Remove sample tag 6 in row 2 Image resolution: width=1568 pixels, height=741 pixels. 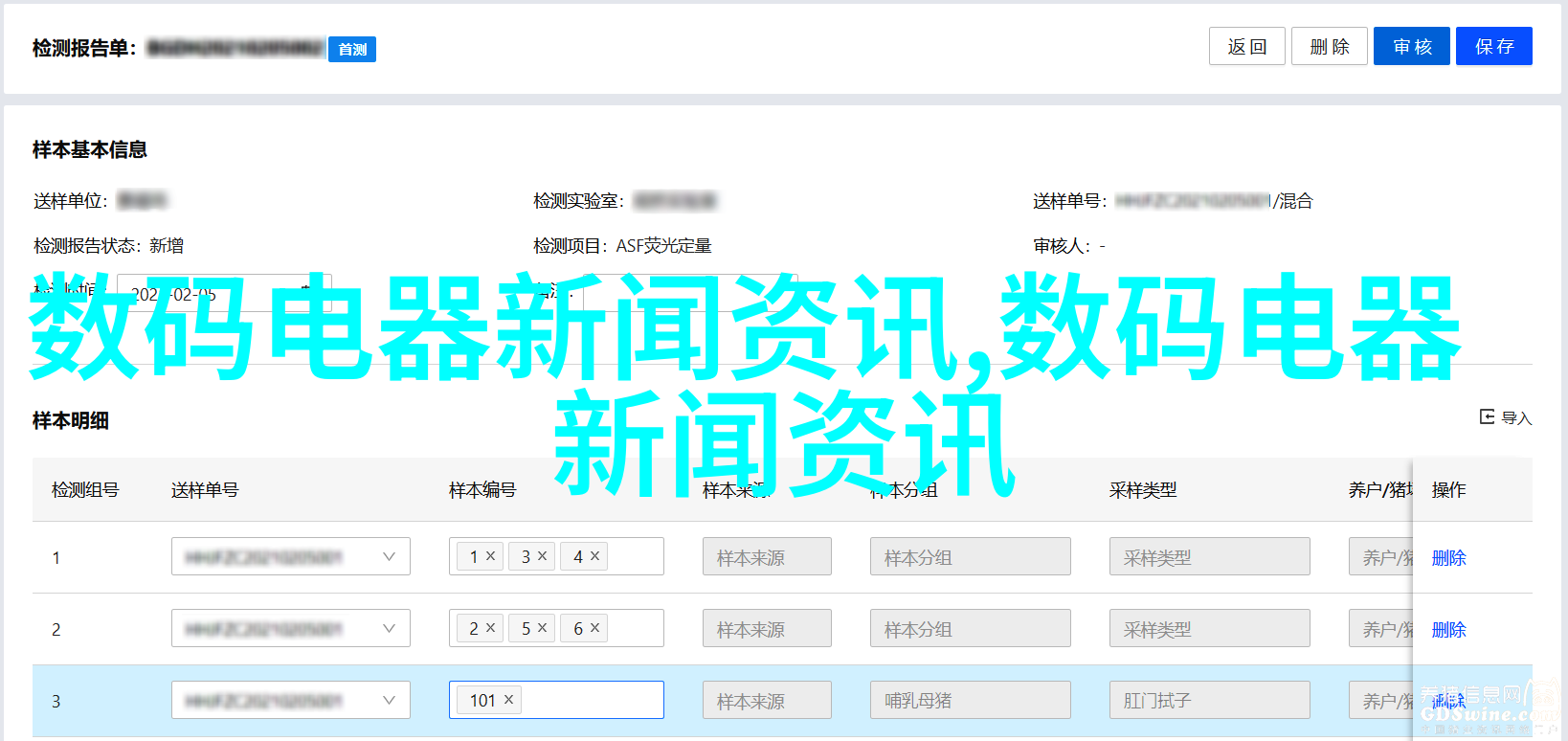pos(594,628)
